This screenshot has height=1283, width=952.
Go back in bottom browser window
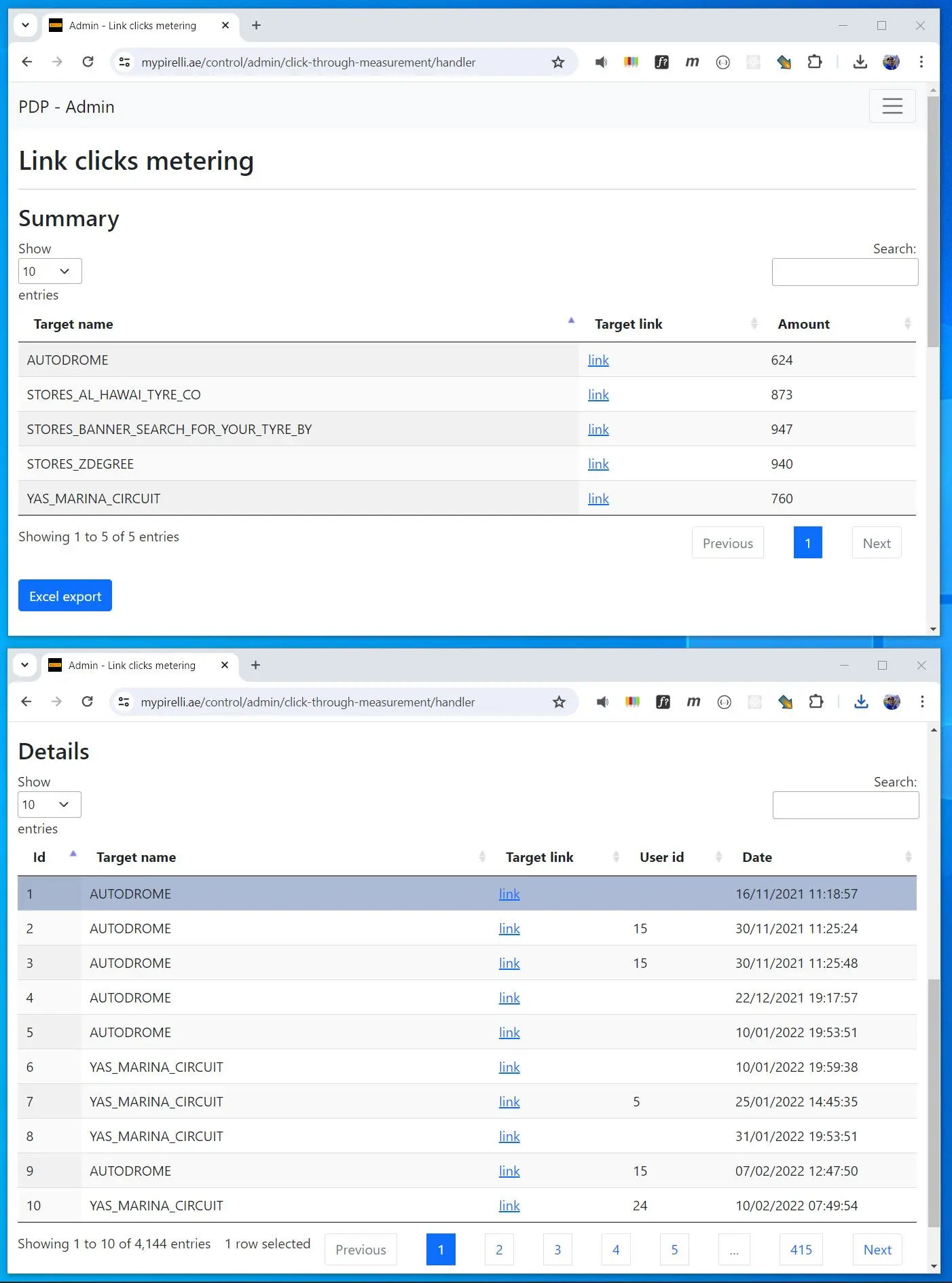point(26,702)
